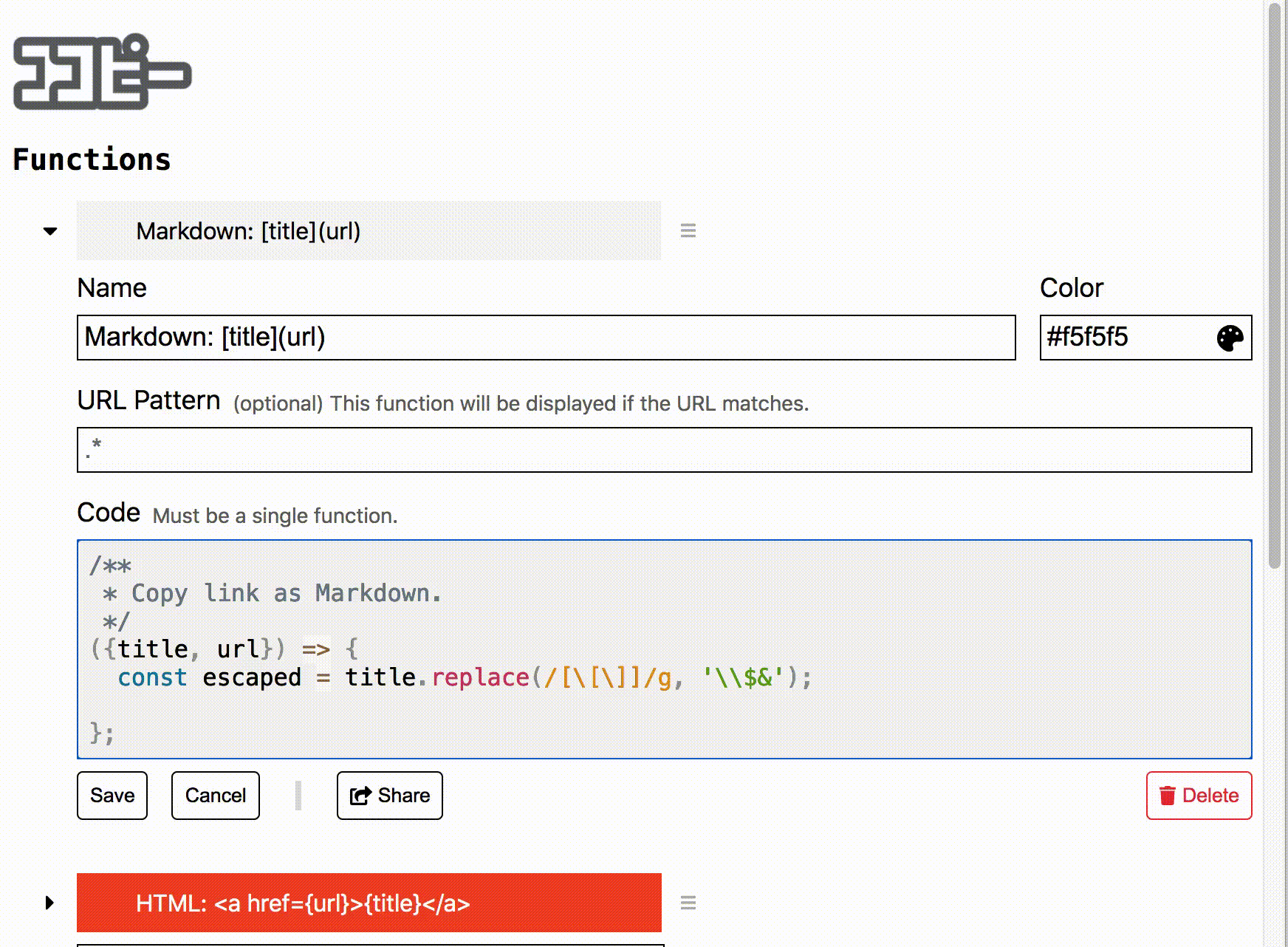1288x947 pixels.
Task: Delete the Markdown function
Action: [x=1199, y=796]
